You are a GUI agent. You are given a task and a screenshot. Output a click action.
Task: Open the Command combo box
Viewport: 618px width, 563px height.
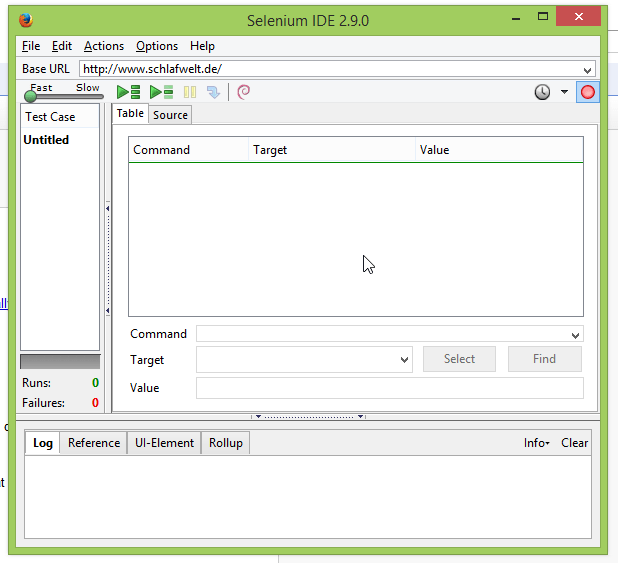pos(390,334)
